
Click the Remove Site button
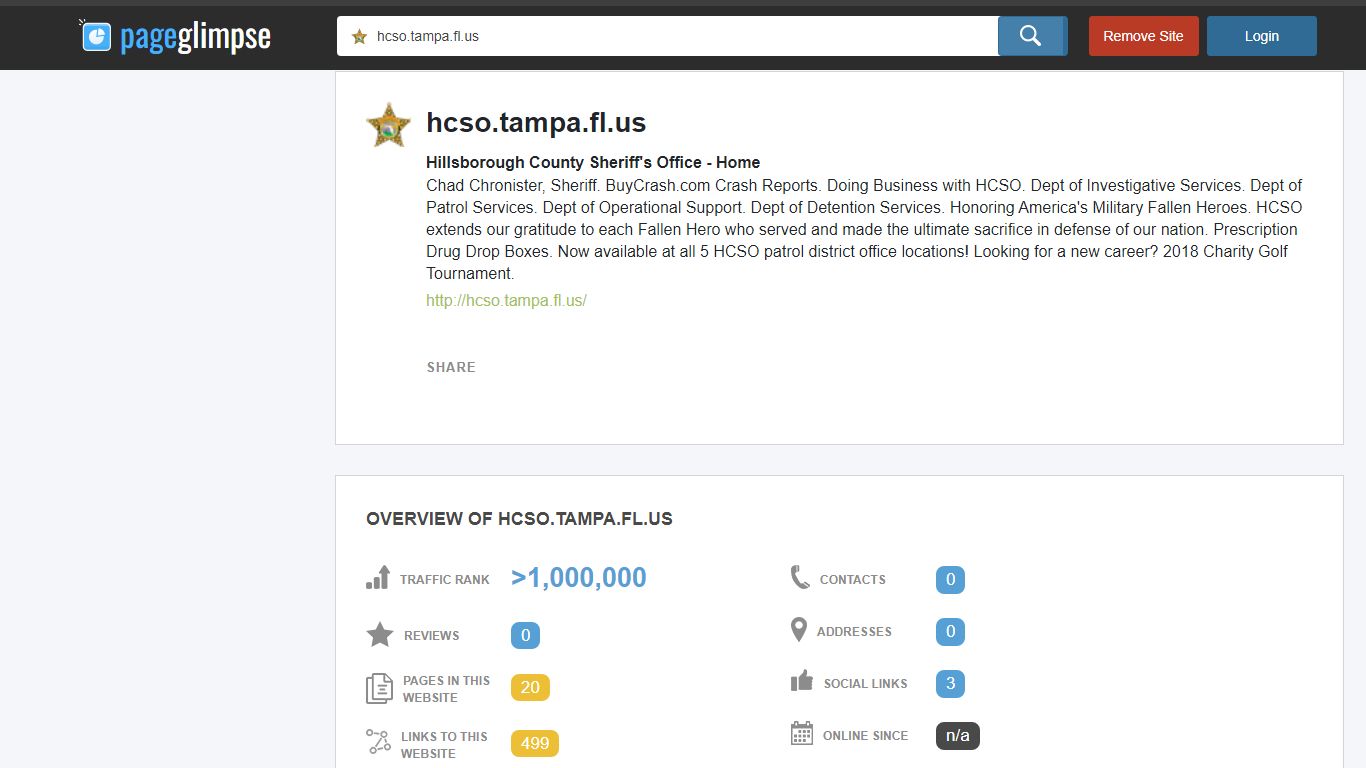(1143, 36)
